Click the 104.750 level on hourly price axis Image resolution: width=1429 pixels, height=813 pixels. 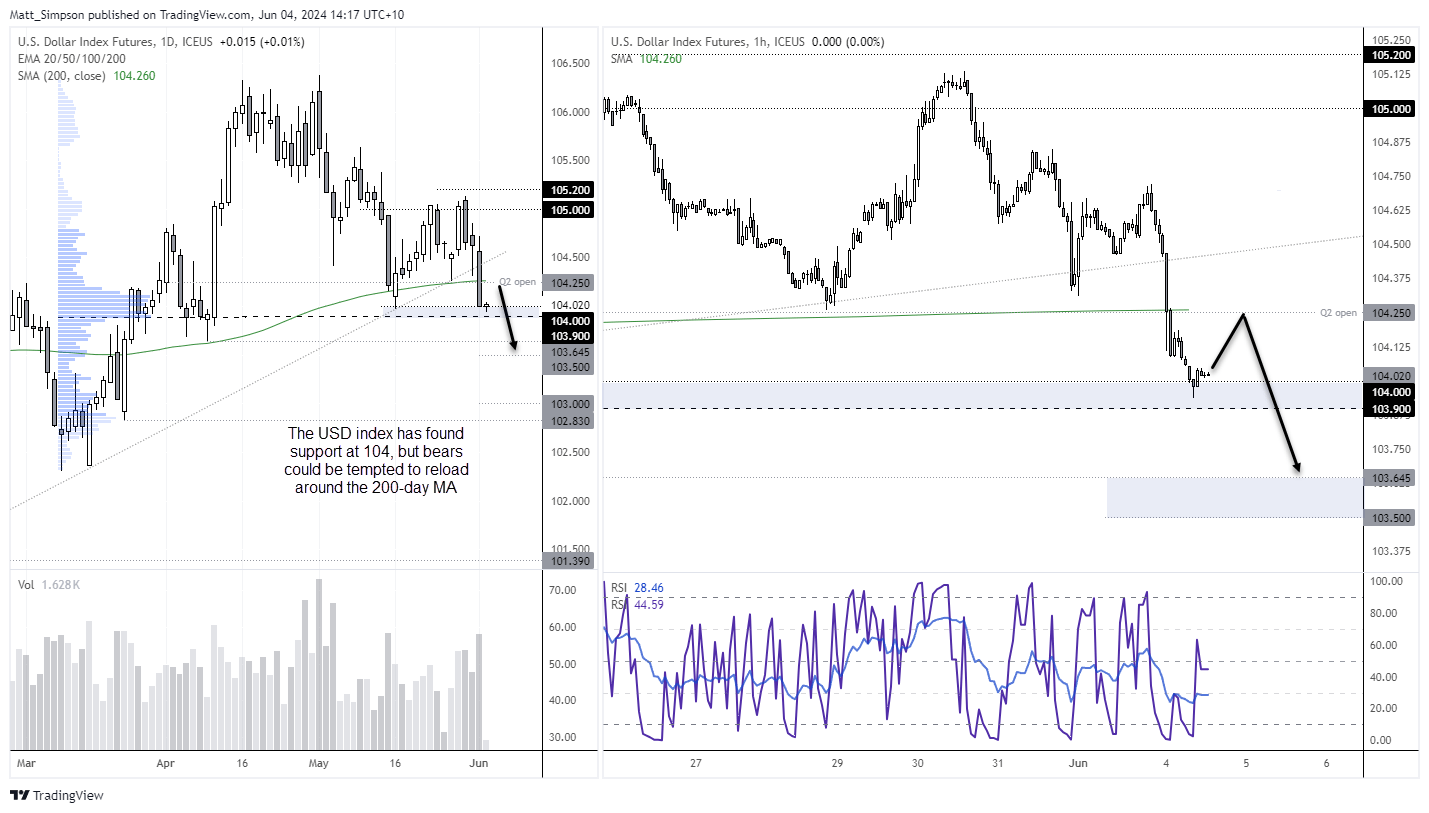pyautogui.click(x=1391, y=176)
